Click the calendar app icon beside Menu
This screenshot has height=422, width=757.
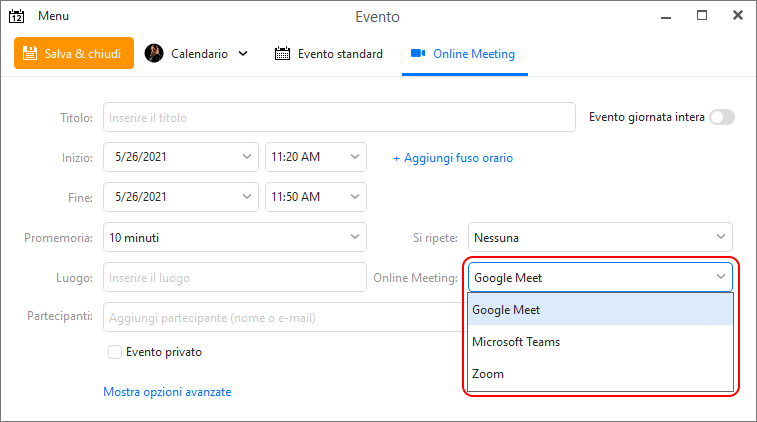(16, 16)
